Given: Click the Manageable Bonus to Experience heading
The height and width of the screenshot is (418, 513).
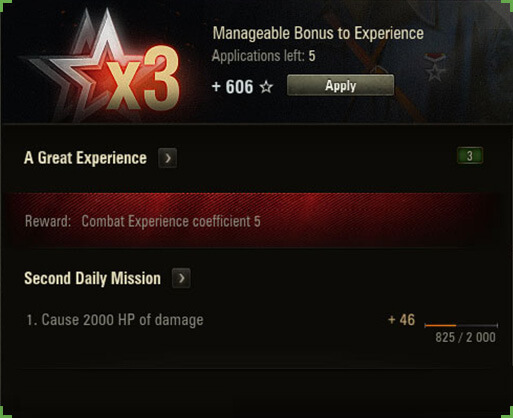Looking at the screenshot, I should (x=318, y=33).
